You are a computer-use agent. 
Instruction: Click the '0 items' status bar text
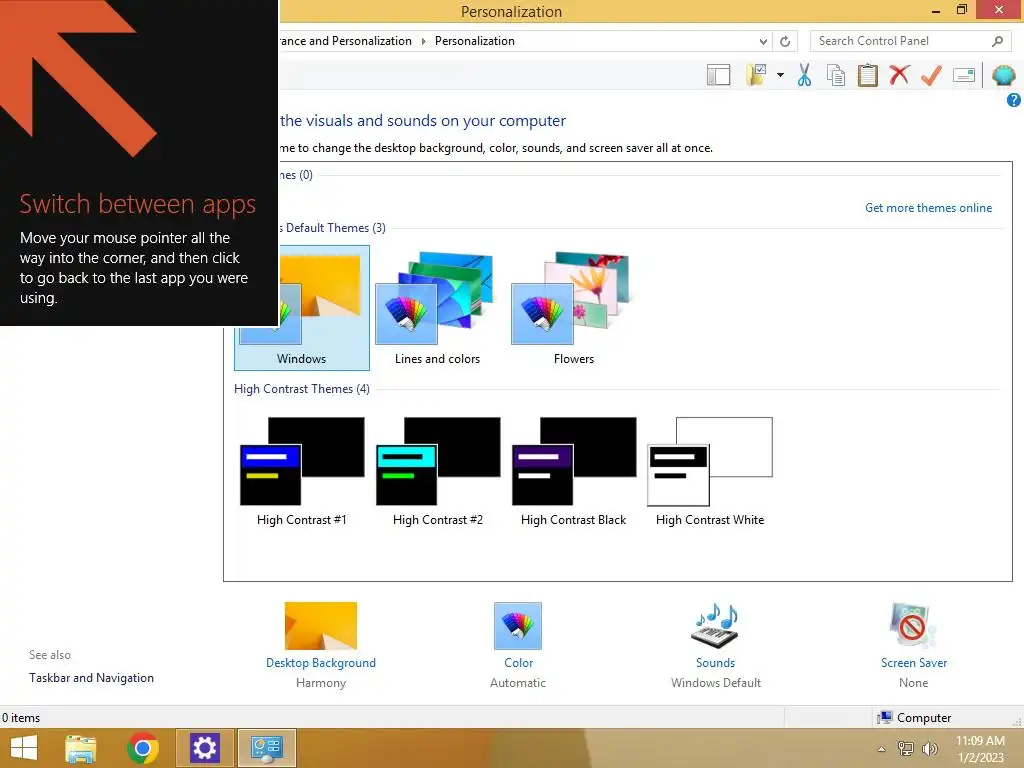click(x=21, y=718)
